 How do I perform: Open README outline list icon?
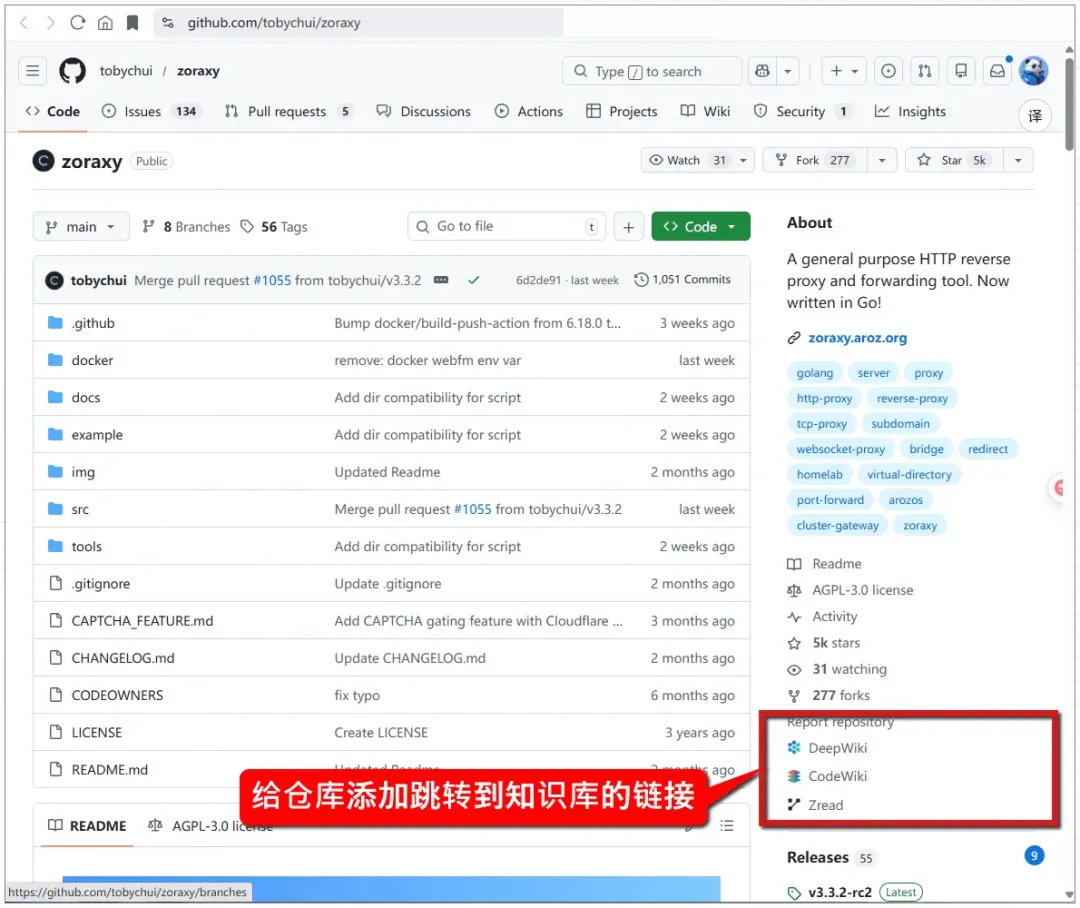(727, 825)
